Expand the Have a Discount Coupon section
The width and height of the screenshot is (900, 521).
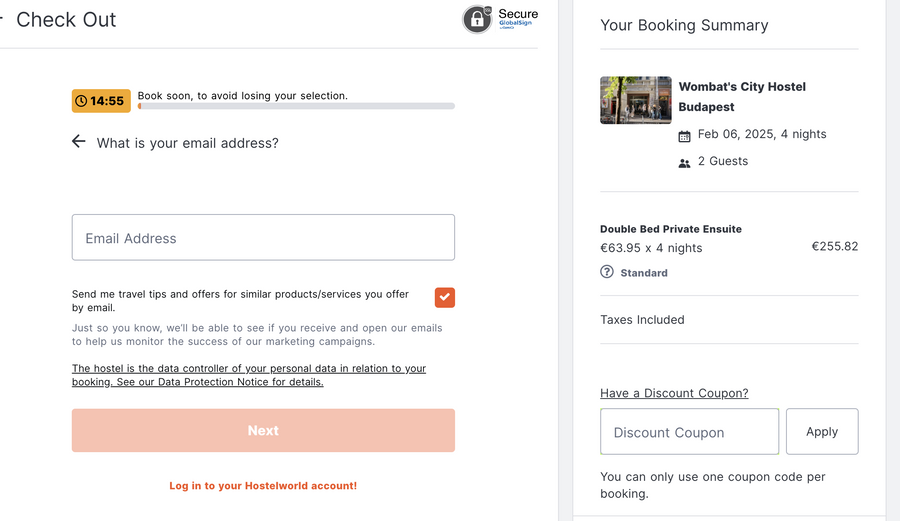(674, 393)
